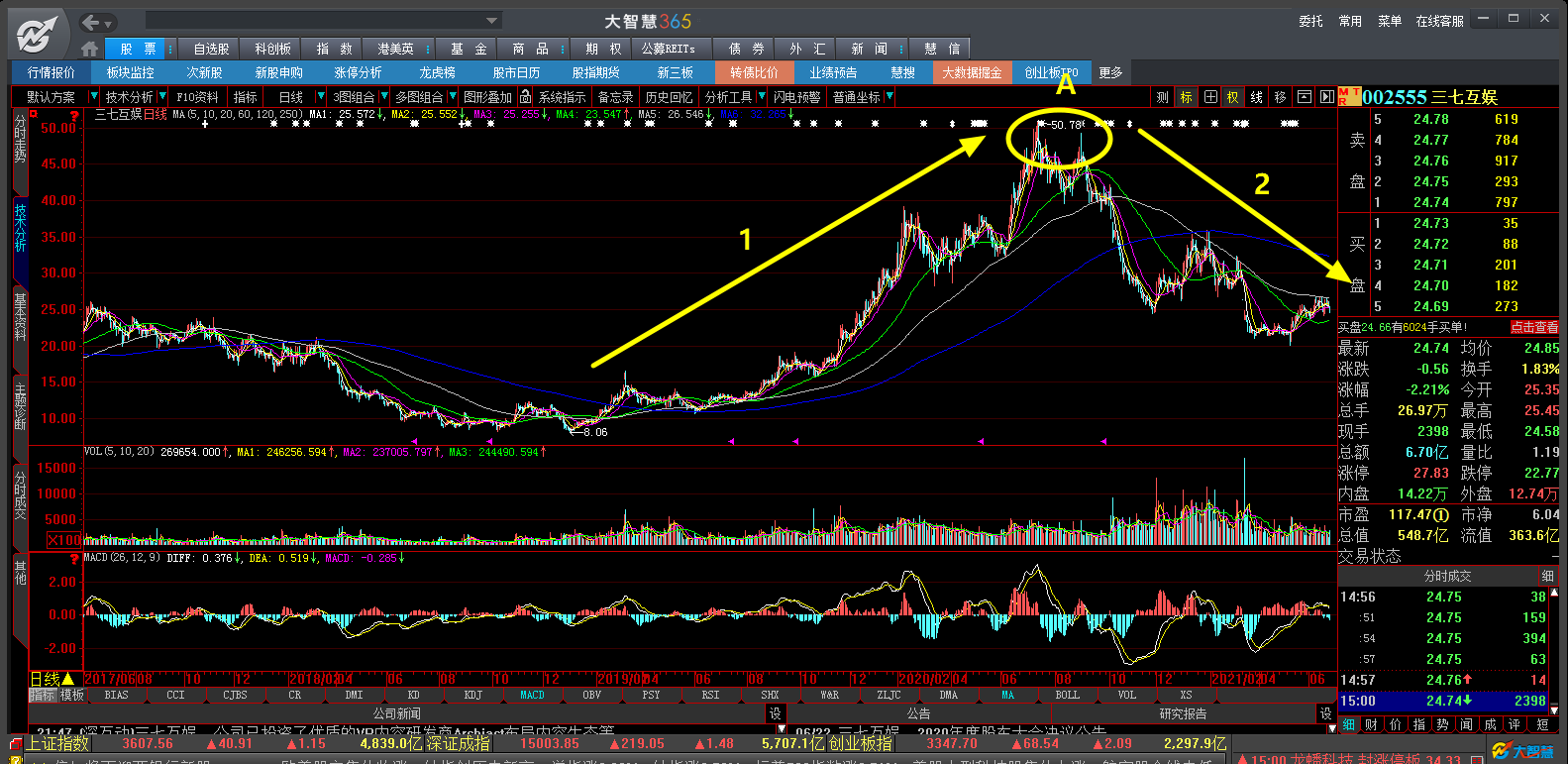Click the MTR badge beside stock code
Image resolution: width=1568 pixels, height=764 pixels.
click(x=1349, y=96)
